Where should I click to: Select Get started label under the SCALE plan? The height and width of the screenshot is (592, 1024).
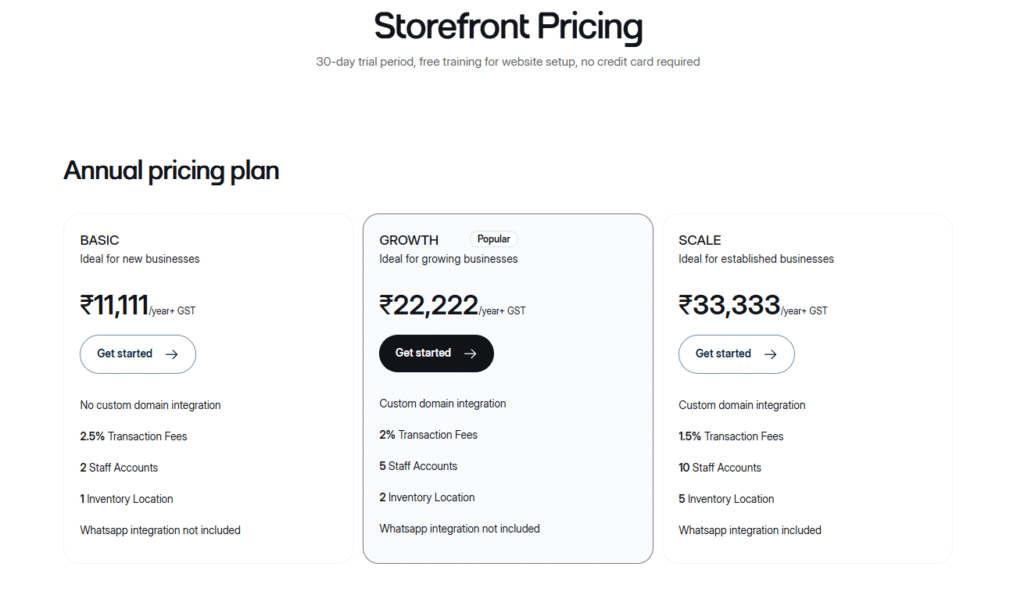(723, 354)
